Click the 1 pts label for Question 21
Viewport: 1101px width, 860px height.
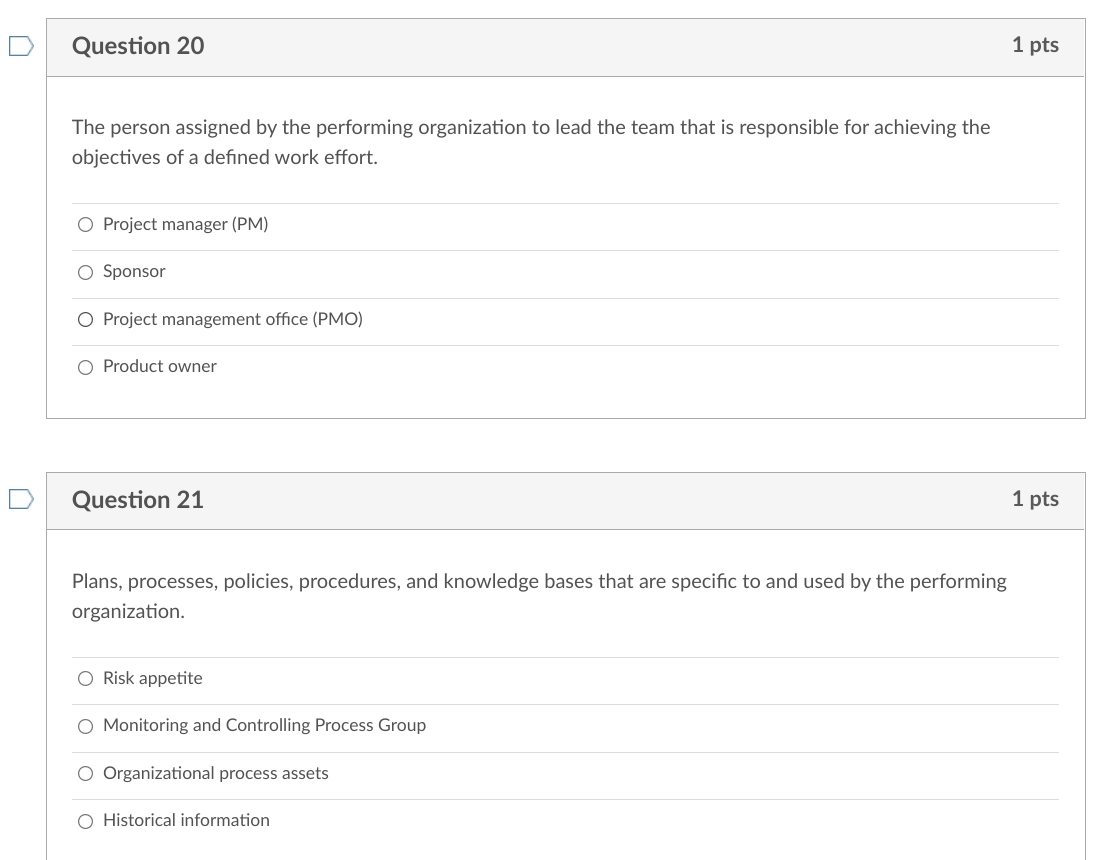[1035, 499]
